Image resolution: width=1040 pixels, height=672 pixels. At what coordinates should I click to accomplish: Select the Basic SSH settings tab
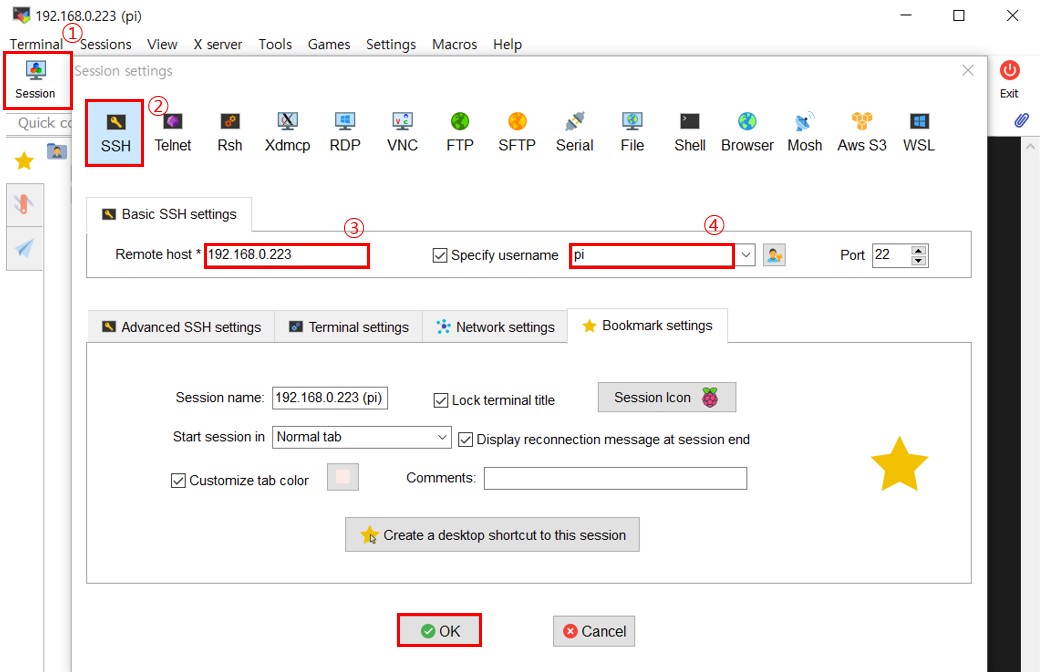[169, 214]
